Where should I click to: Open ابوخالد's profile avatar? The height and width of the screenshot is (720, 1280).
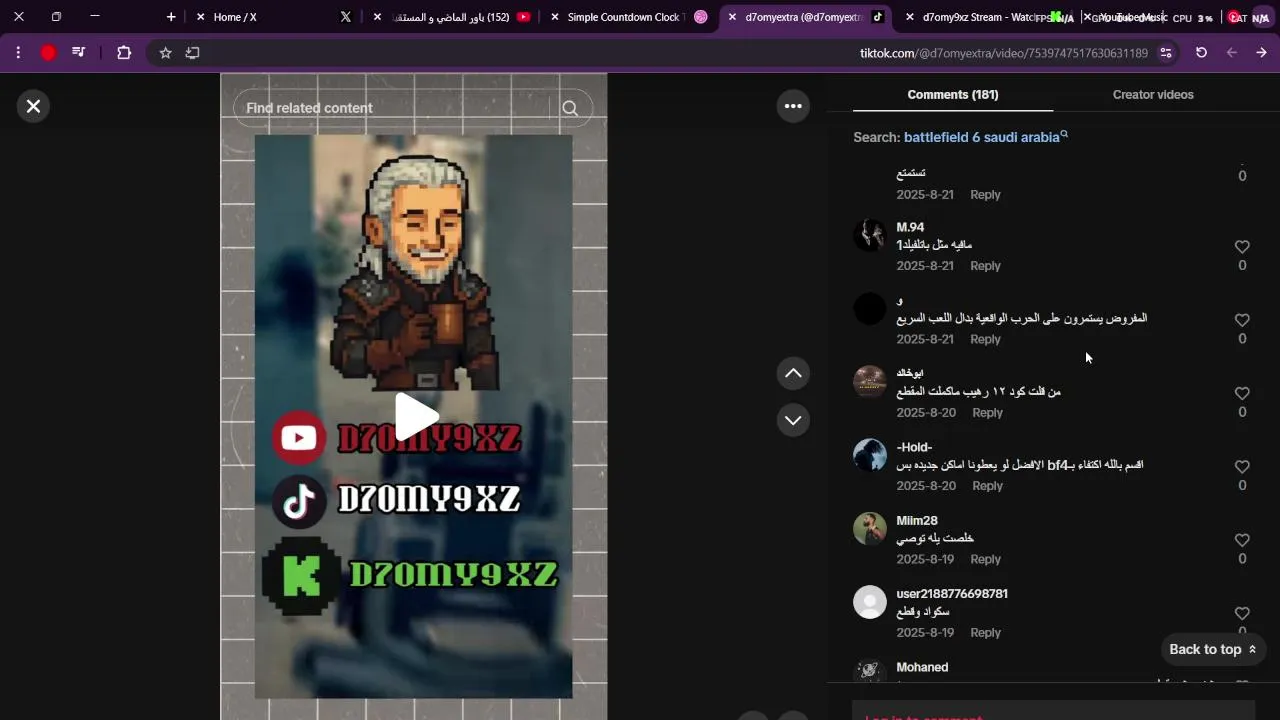(870, 382)
